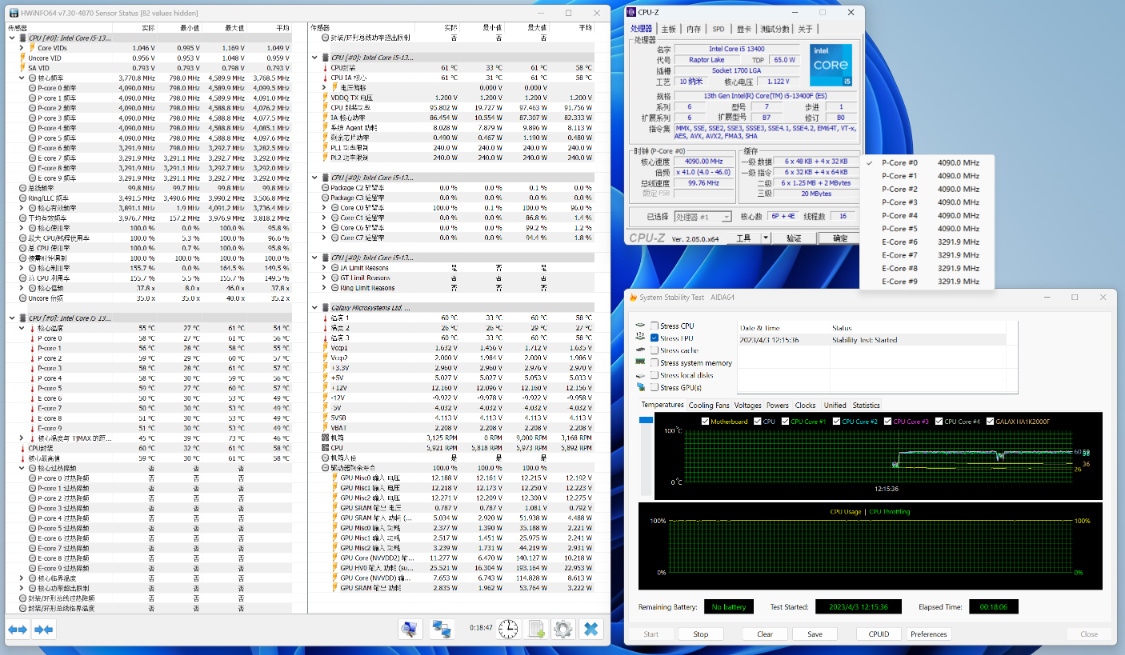Select E-Core #6 from the core list

click(x=898, y=242)
